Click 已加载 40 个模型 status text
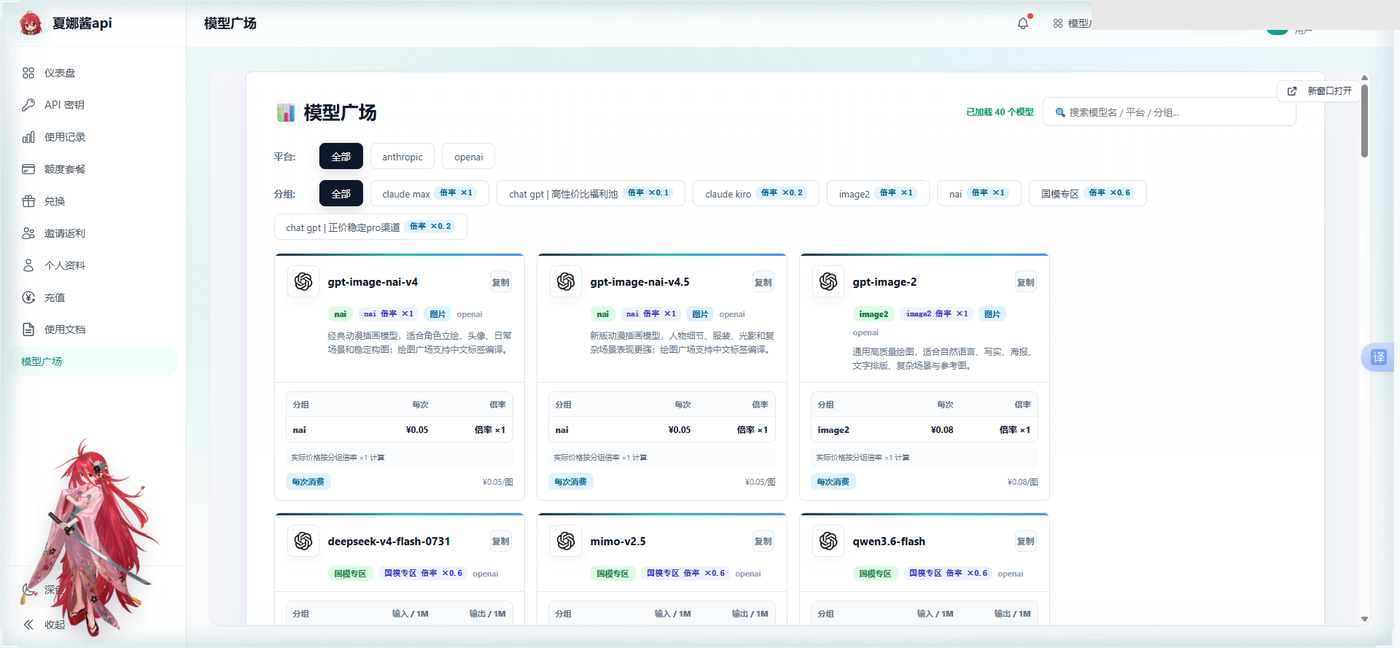 click(1000, 113)
